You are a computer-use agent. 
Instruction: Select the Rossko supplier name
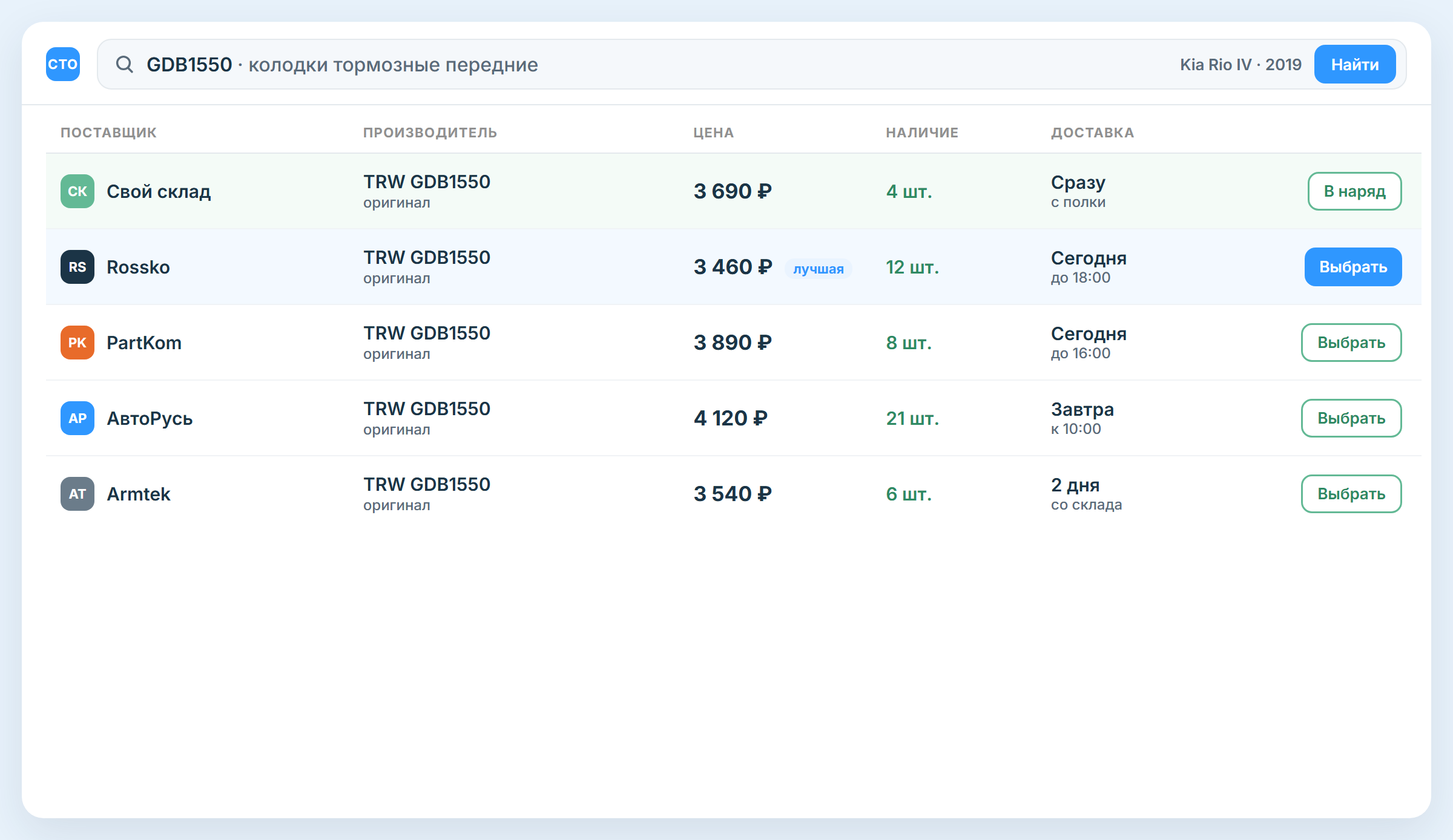[x=138, y=267]
